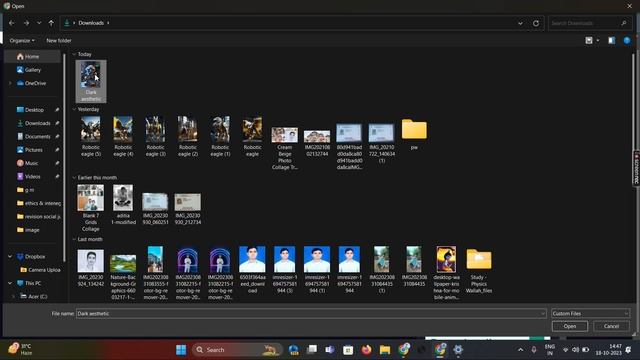Image resolution: width=640 pixels, height=360 pixels.
Task: Toggle the preview pane
Action: [x=611, y=40]
